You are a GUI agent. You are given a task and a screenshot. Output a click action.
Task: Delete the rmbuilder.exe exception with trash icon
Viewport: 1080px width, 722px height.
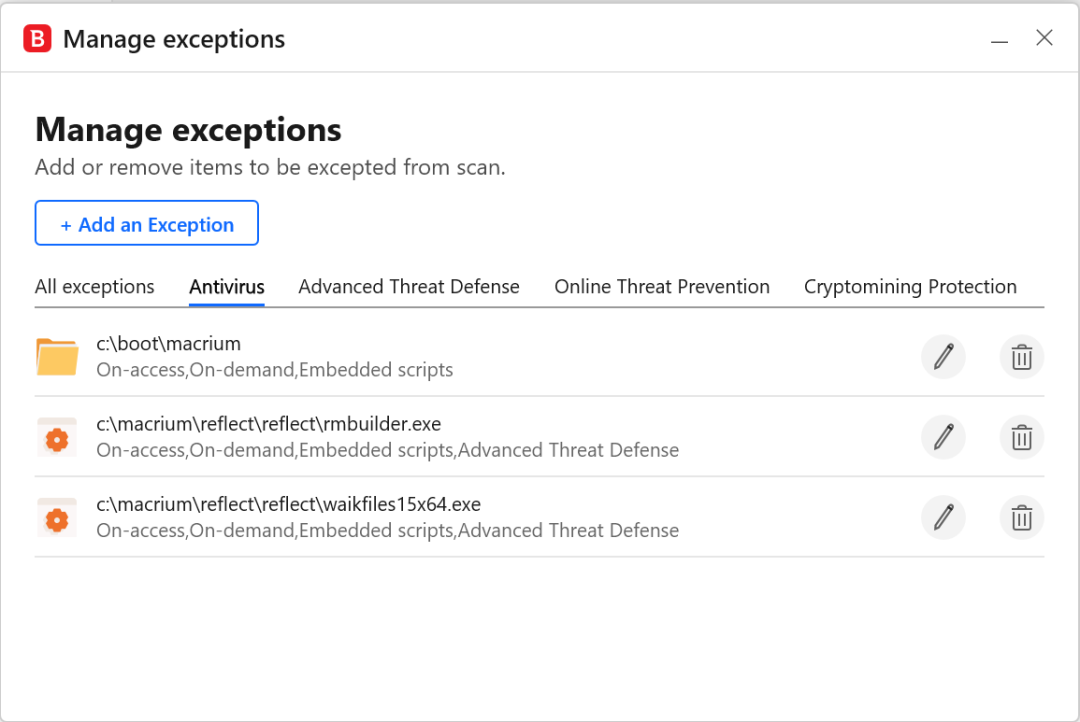(x=1021, y=437)
